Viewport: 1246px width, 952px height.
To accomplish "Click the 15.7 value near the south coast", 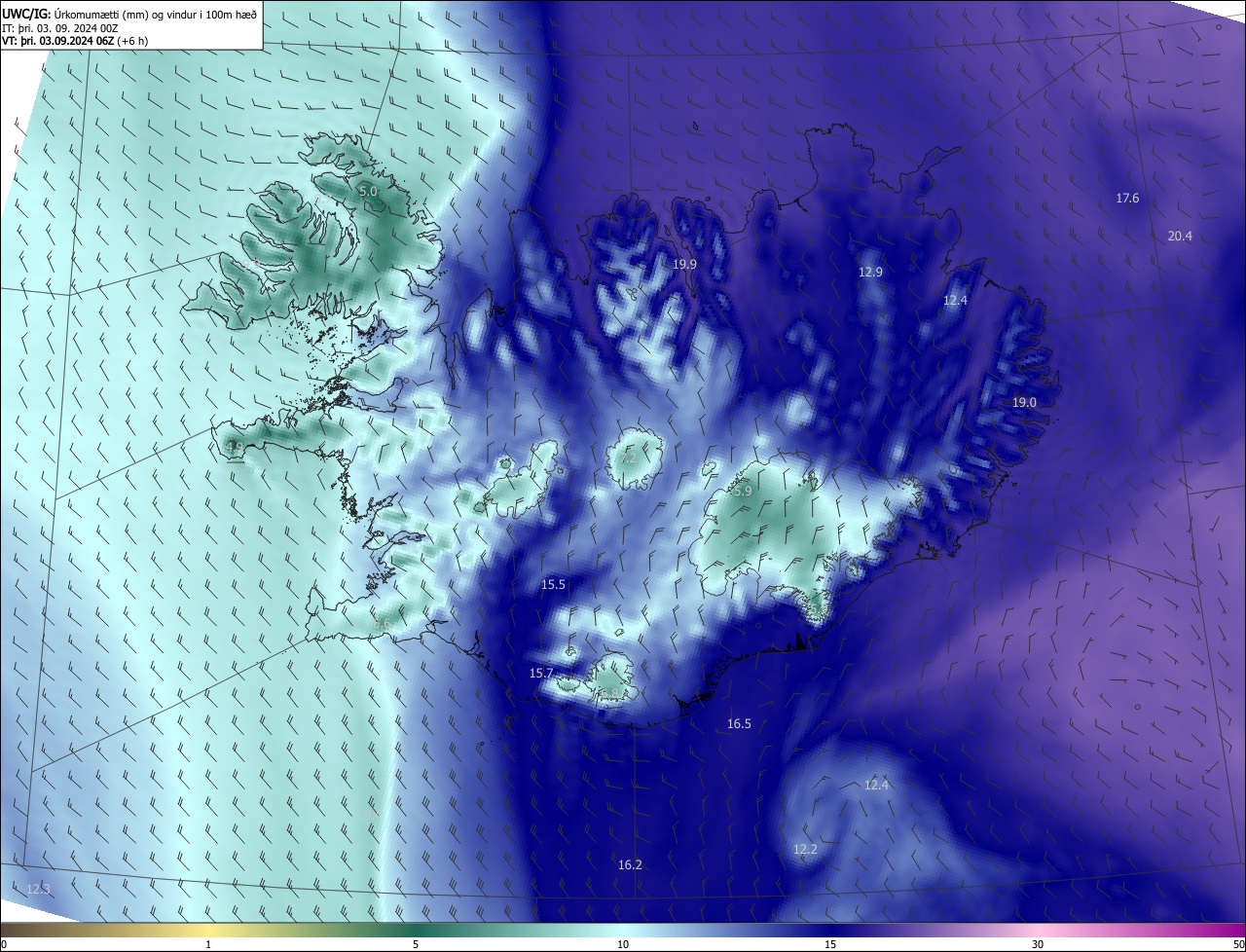I will [541, 674].
